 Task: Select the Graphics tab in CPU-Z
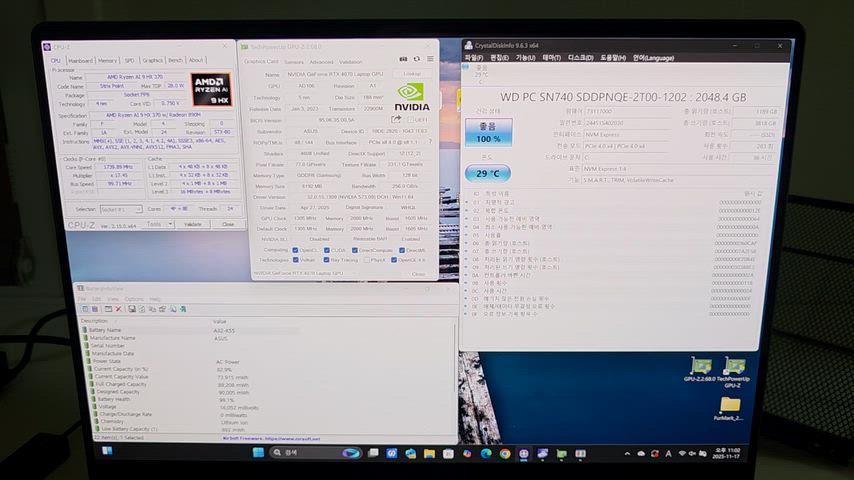[152, 60]
